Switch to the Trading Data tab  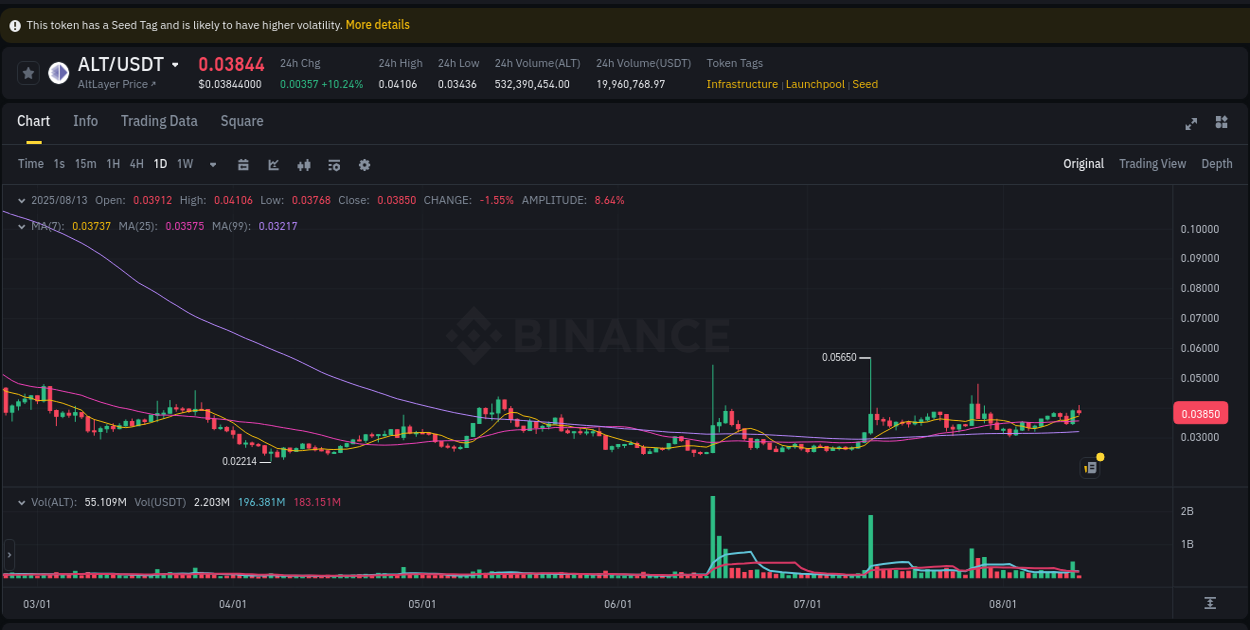pos(159,120)
